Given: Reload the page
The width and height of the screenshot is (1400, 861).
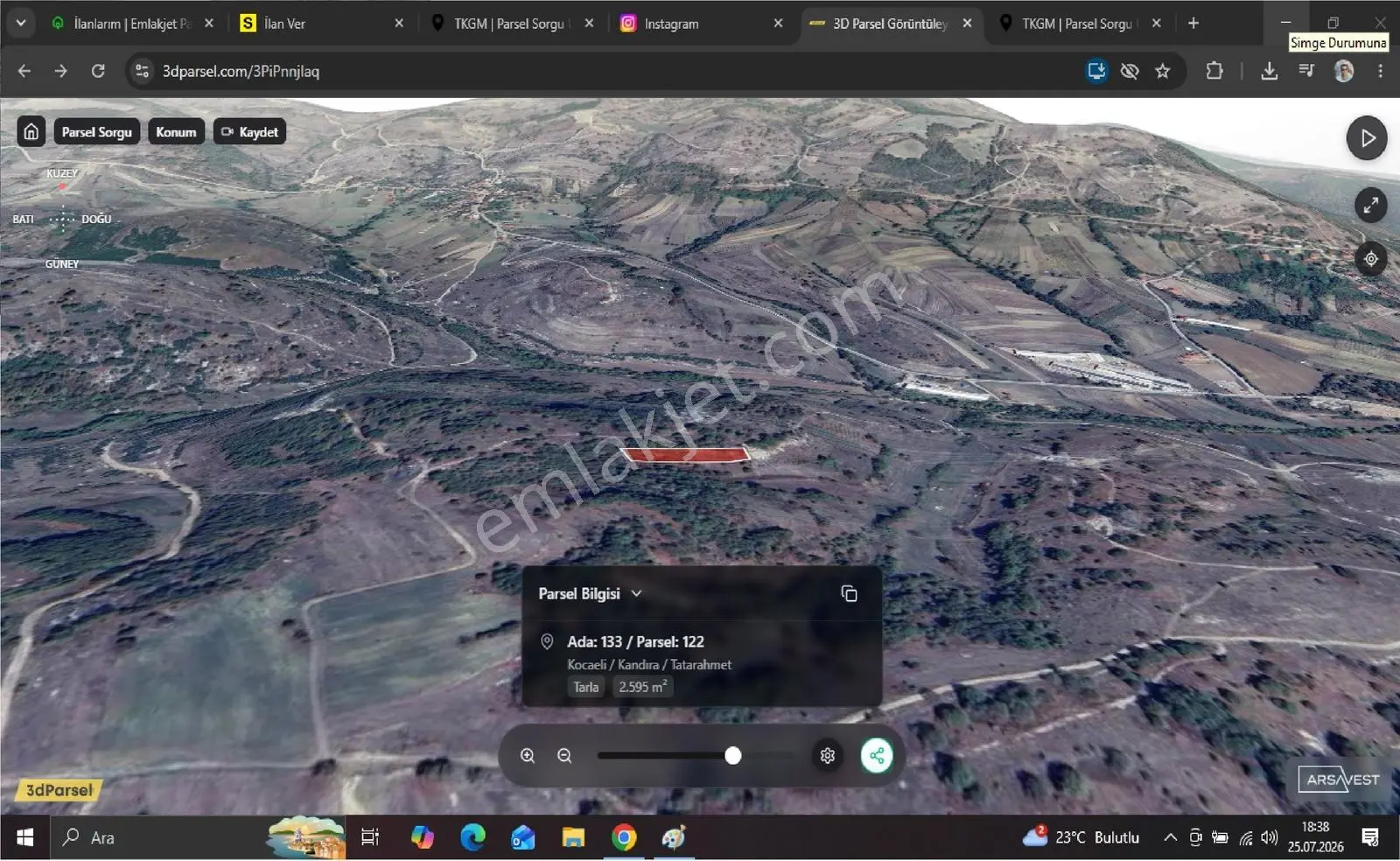Looking at the screenshot, I should pyautogui.click(x=98, y=71).
